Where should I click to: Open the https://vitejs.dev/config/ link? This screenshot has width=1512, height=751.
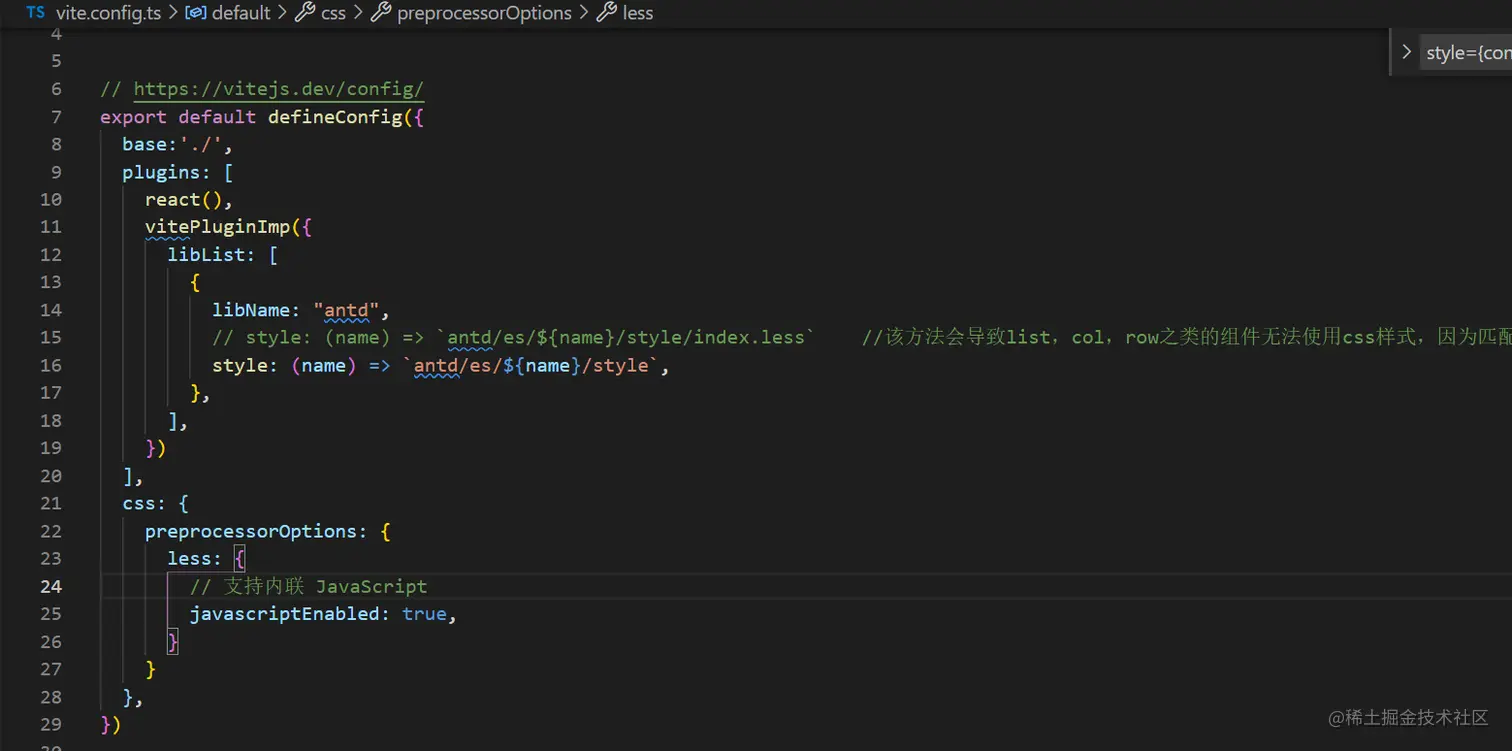click(279, 89)
